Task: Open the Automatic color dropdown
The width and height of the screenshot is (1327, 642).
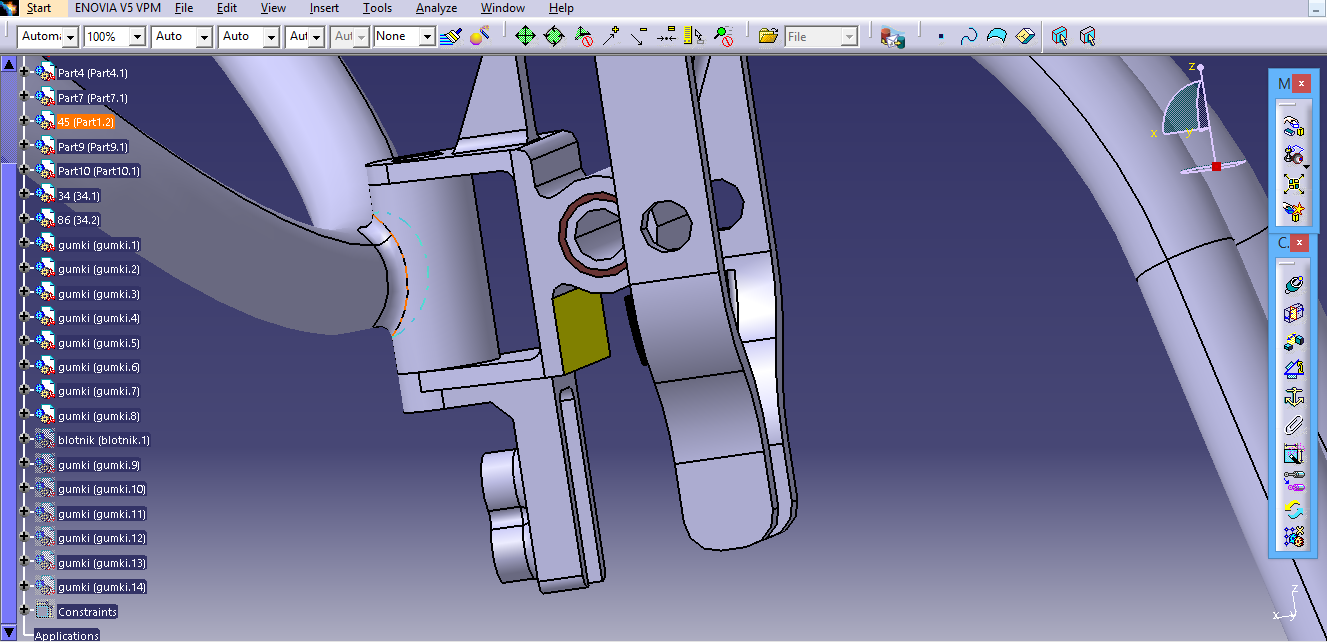Action: (x=70, y=37)
